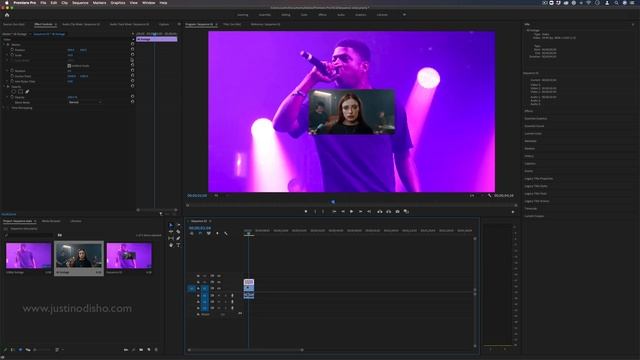The height and width of the screenshot is (360, 640).
Task: Toggle Linked Selection in the timeline
Action: tap(209, 233)
